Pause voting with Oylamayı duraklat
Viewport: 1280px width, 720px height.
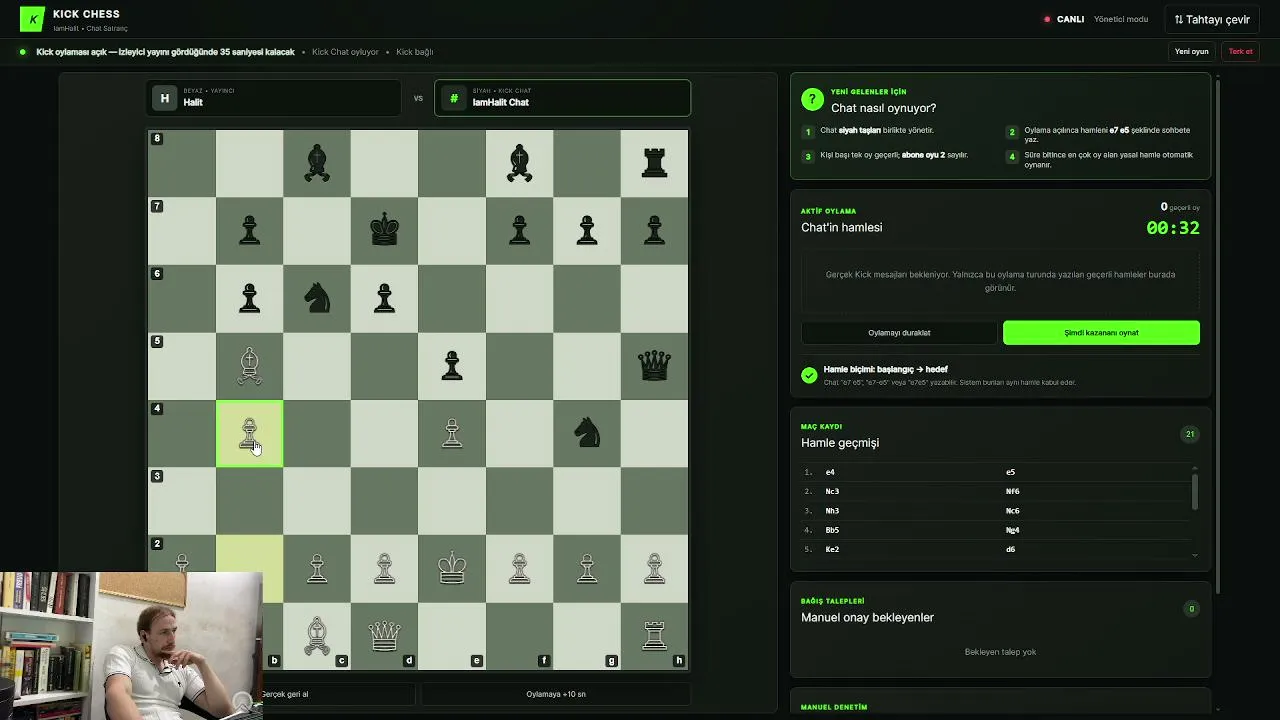[x=899, y=333]
